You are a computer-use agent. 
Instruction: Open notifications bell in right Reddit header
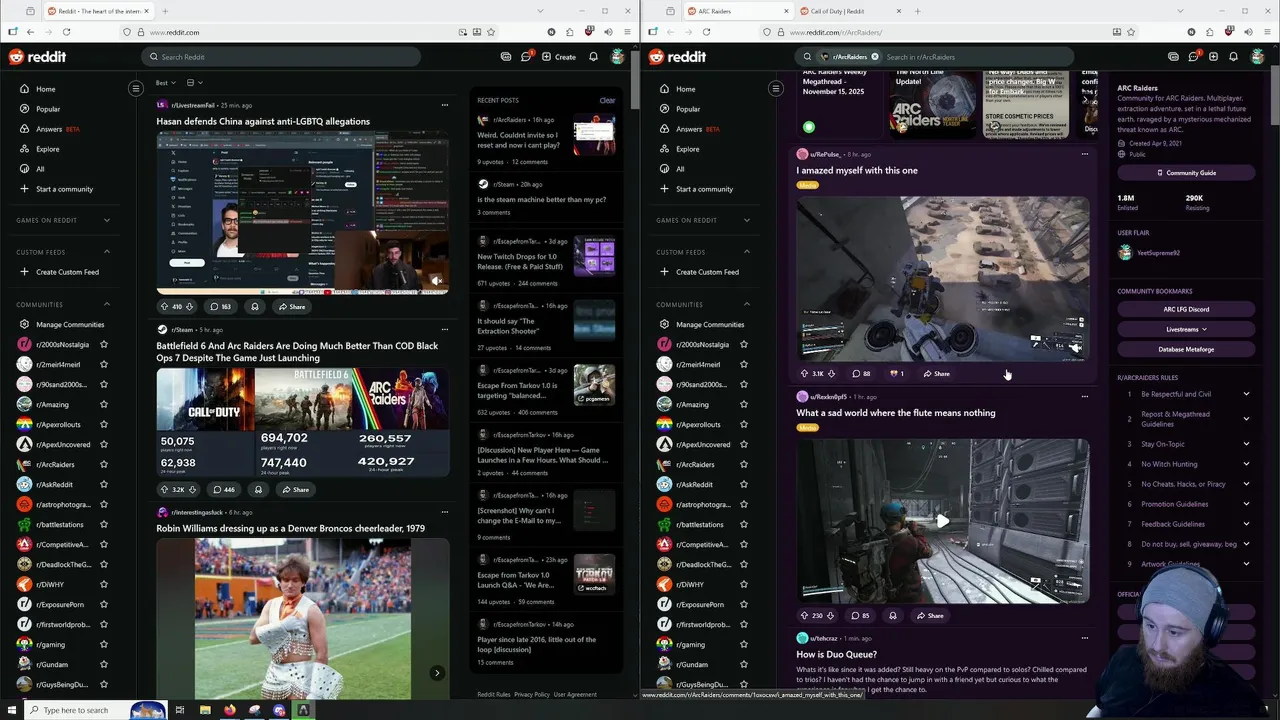click(1233, 57)
